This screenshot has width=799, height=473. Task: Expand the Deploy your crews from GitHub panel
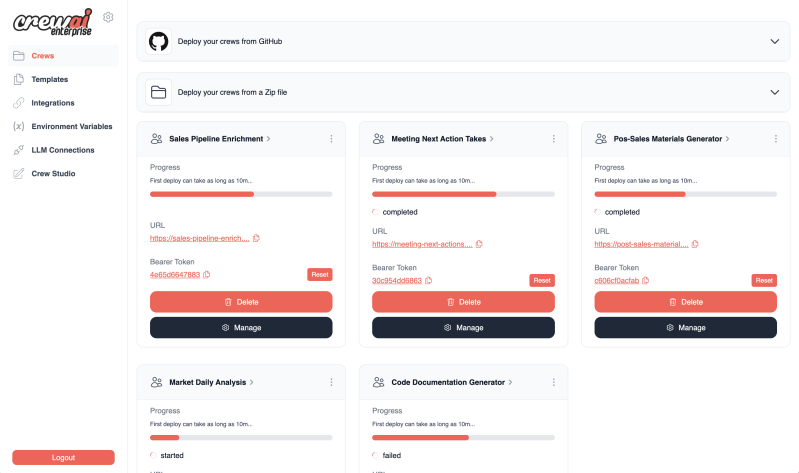pyautogui.click(x=775, y=41)
